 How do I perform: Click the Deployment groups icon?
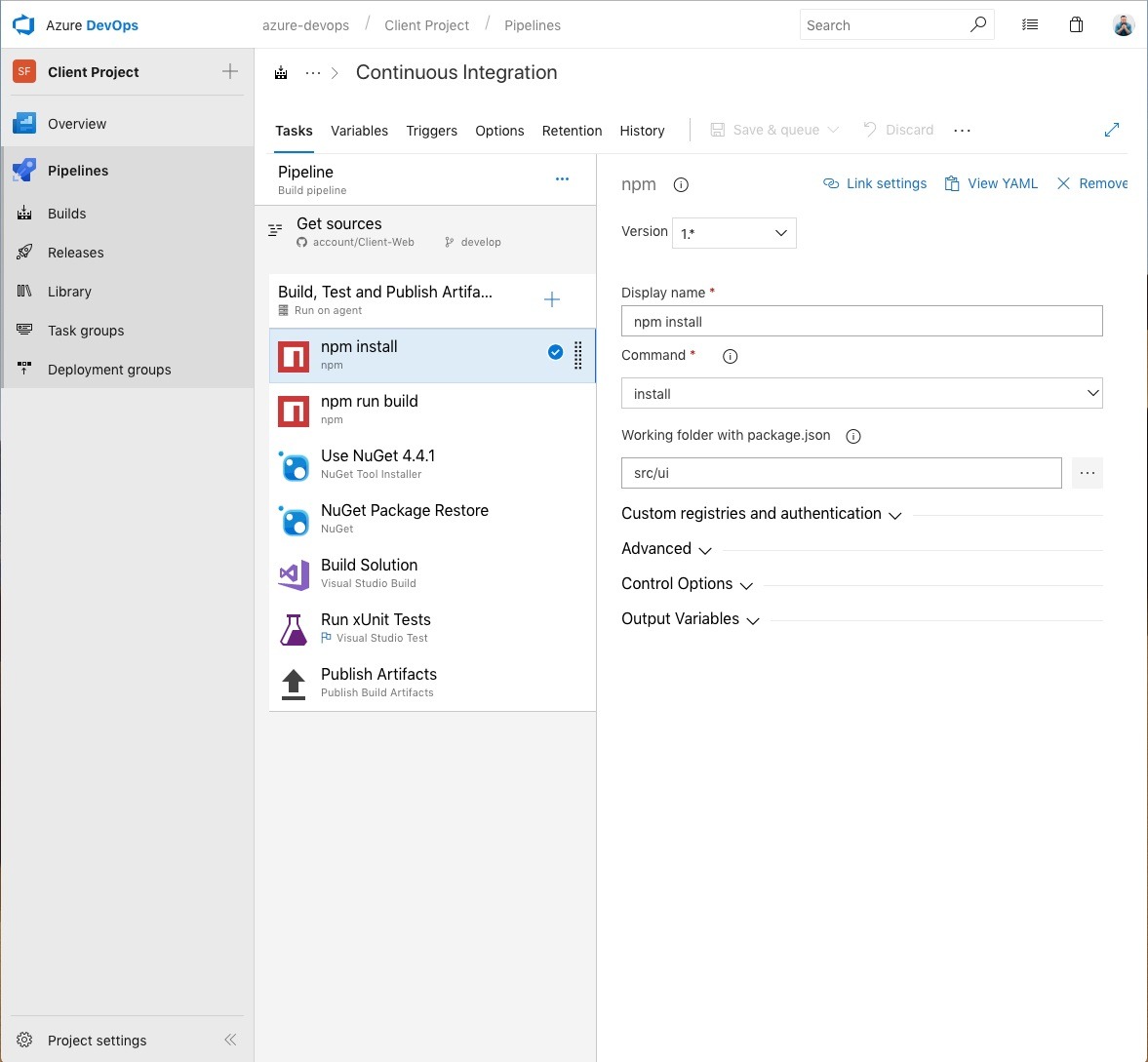[x=24, y=369]
